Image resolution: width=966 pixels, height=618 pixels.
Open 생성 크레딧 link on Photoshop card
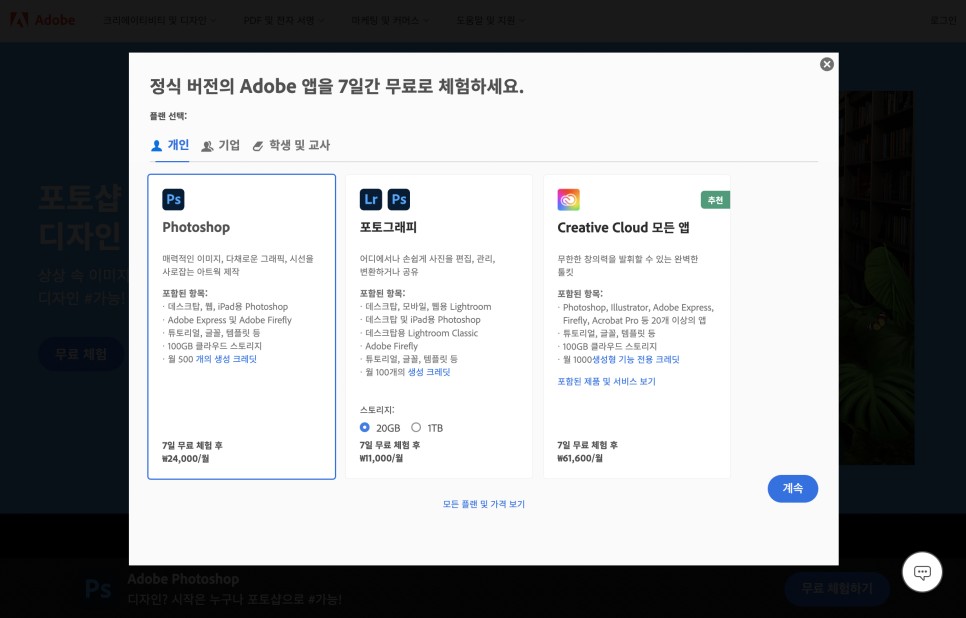point(226,359)
